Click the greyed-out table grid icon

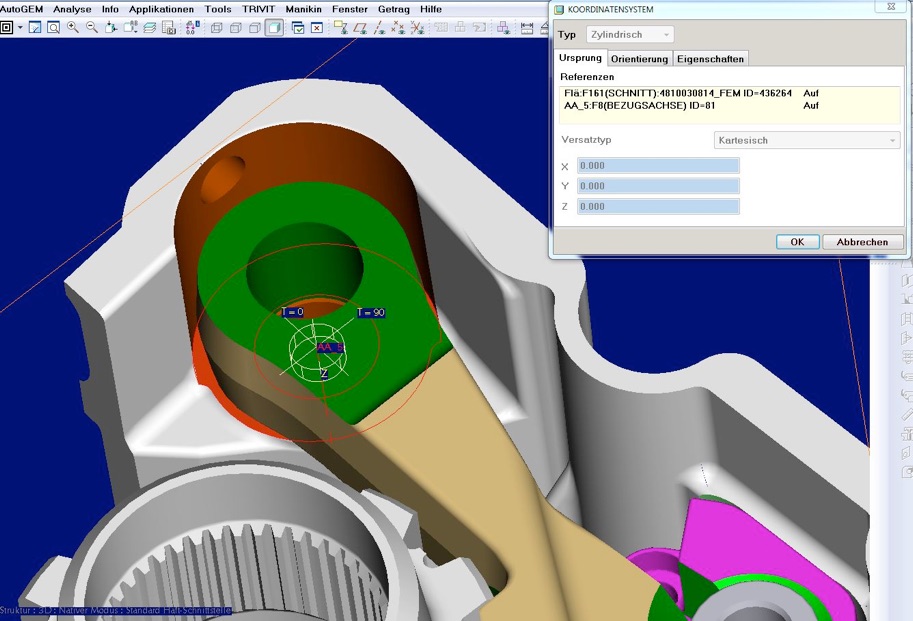[x=441, y=27]
